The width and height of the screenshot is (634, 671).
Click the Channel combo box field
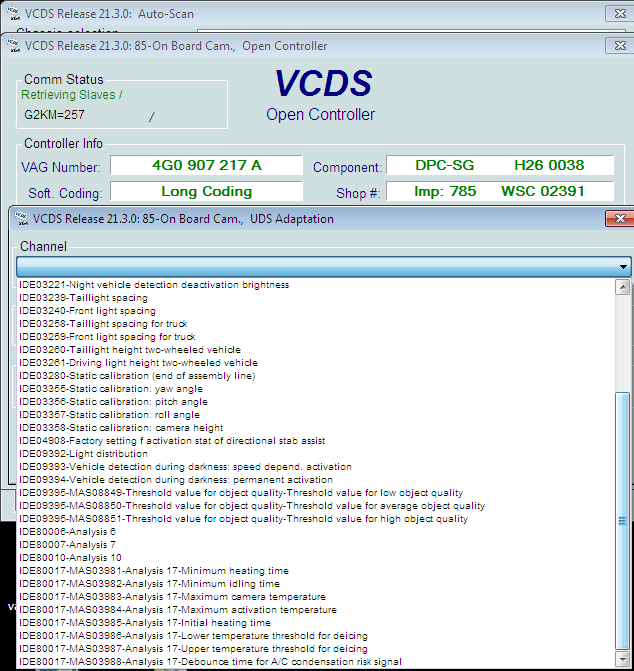(x=323, y=267)
